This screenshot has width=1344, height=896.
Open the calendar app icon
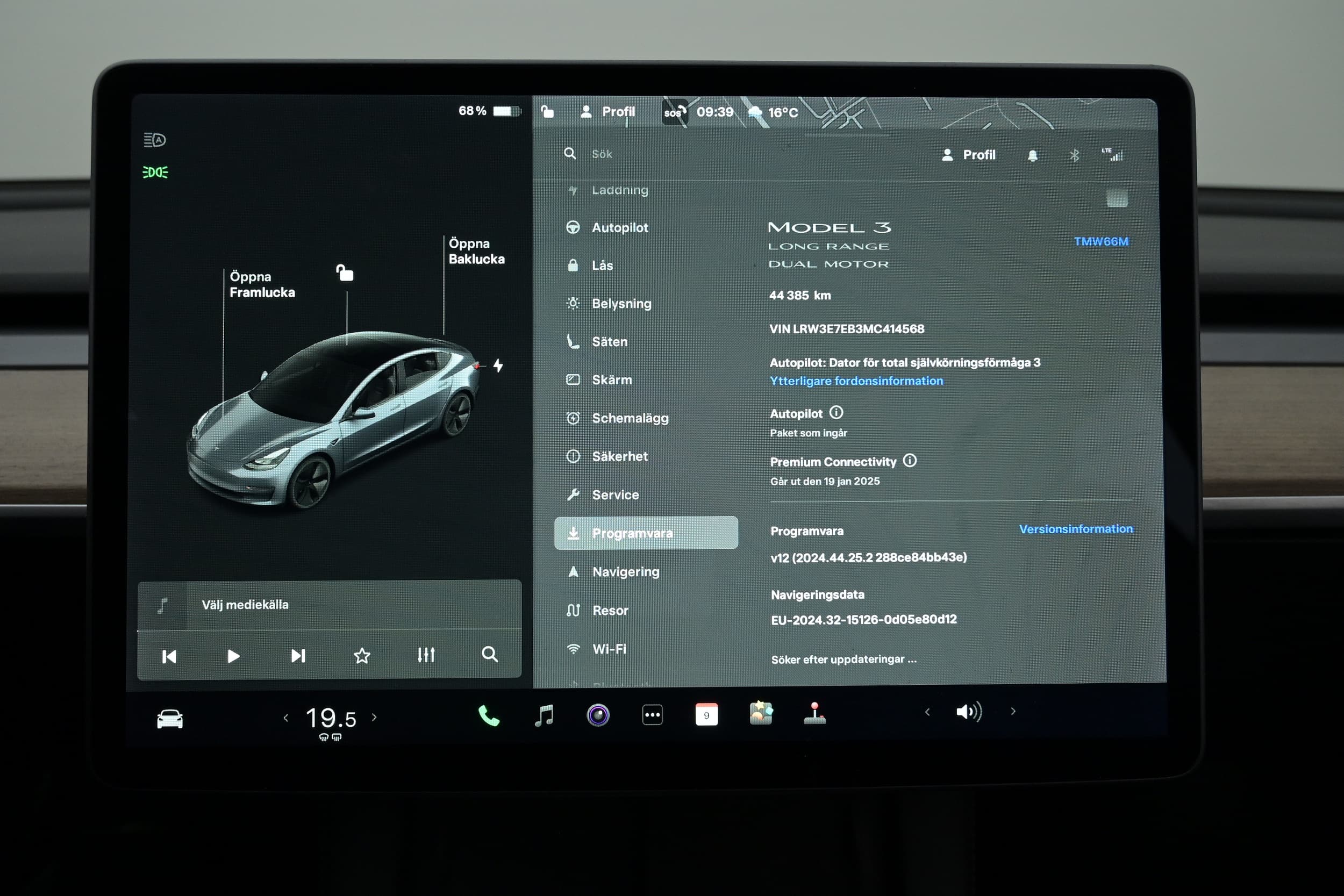point(706,714)
